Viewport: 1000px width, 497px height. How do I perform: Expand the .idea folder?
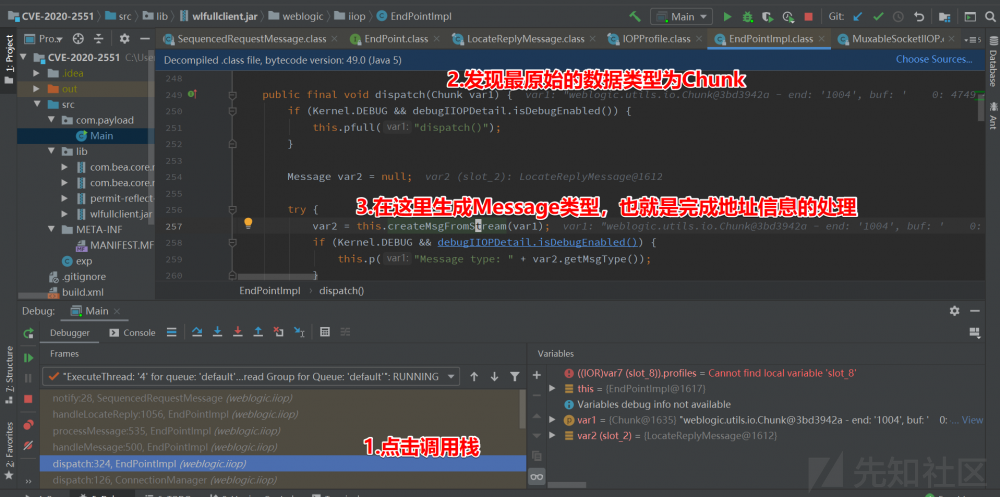[37, 73]
